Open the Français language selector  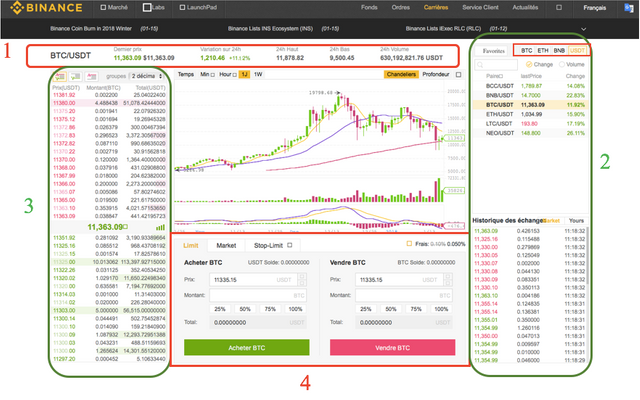594,8
